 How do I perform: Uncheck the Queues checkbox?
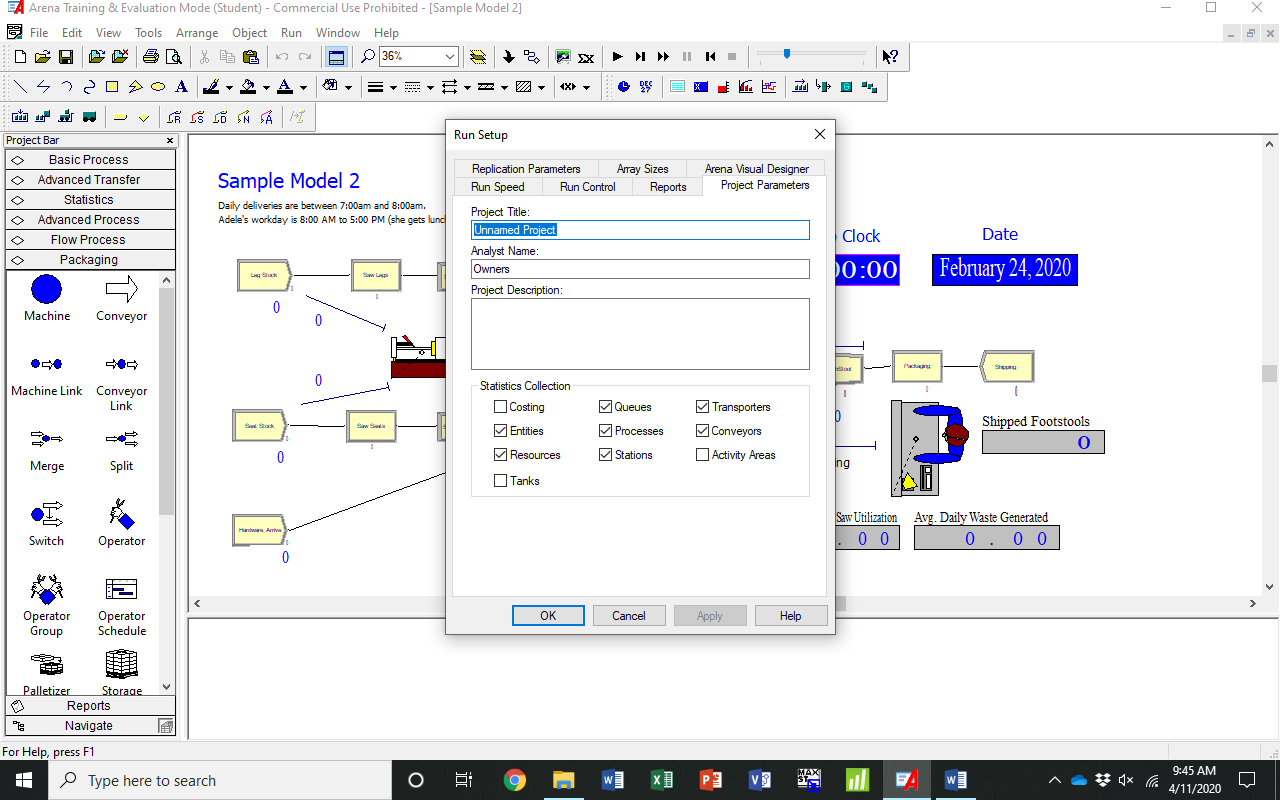click(606, 407)
